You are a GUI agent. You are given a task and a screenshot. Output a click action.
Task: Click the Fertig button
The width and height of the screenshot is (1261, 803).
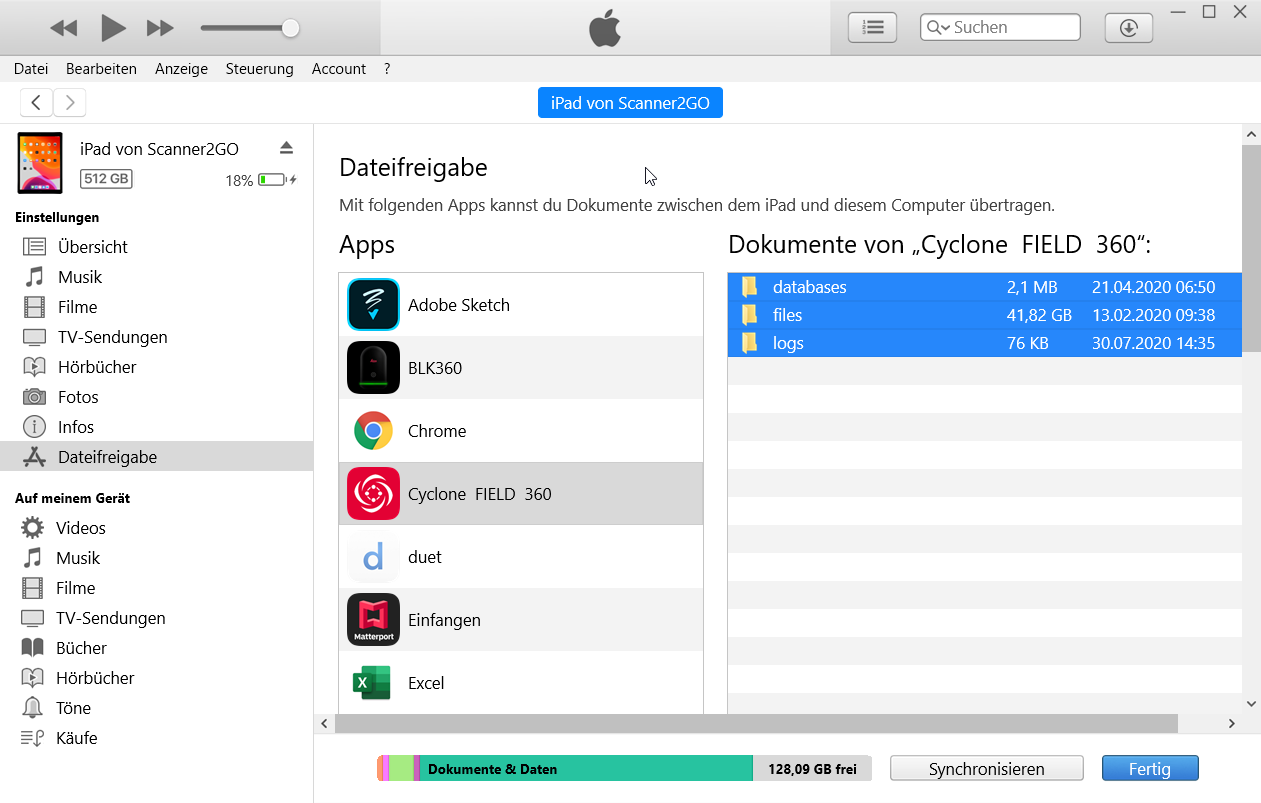coord(1150,769)
